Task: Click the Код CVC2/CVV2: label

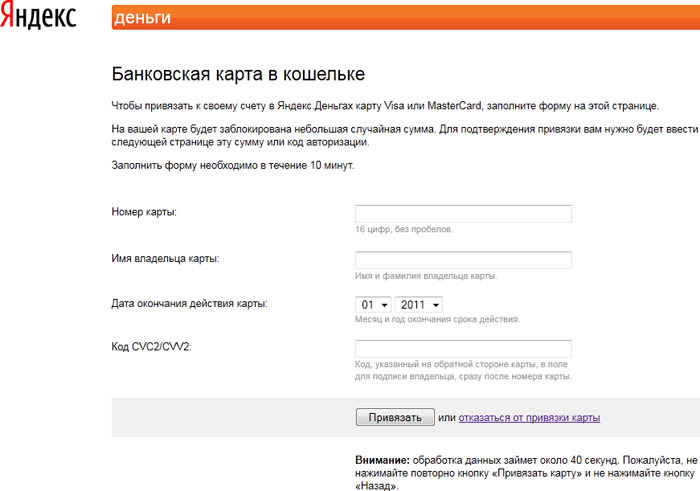Action: 151,347
